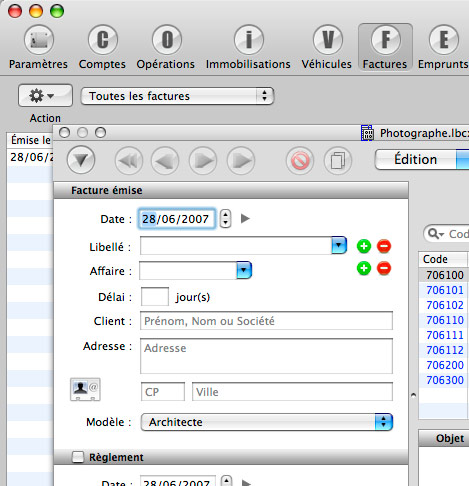
Task: Click the Photographe.lbc document proxy icon
Action: click(367, 133)
